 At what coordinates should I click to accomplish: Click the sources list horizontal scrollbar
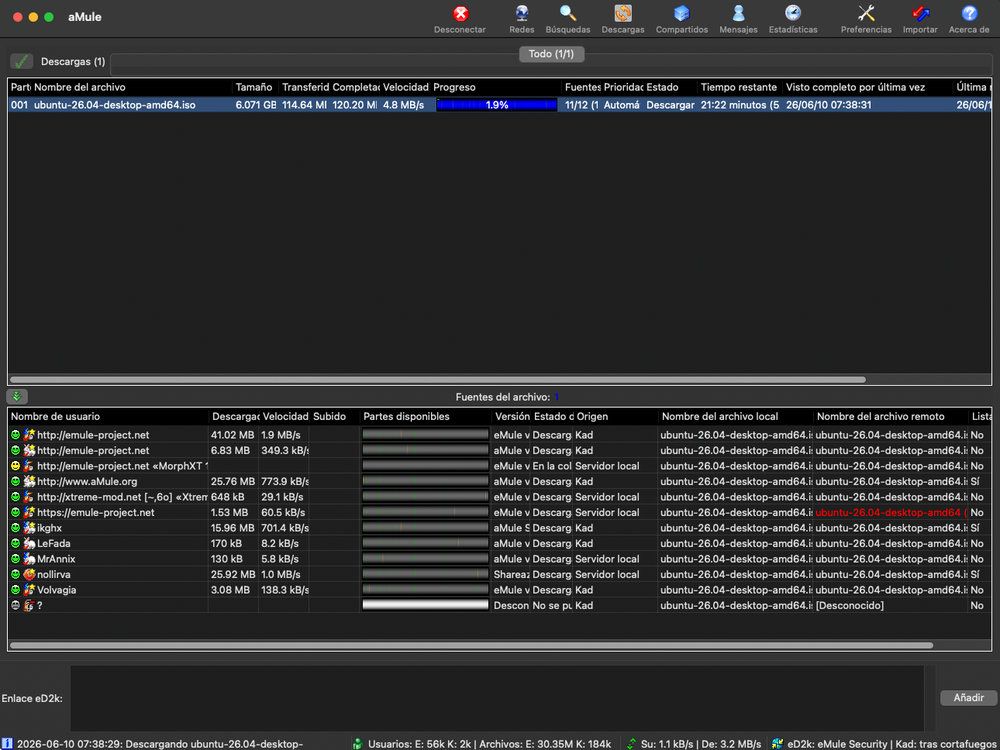click(x=471, y=645)
